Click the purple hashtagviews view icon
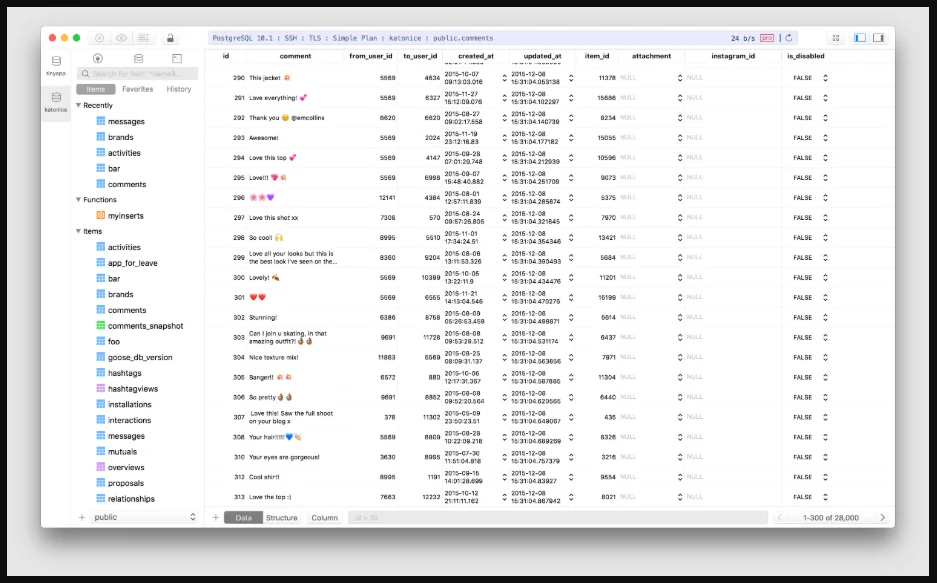Viewport: 937px width, 583px height. click(100, 388)
